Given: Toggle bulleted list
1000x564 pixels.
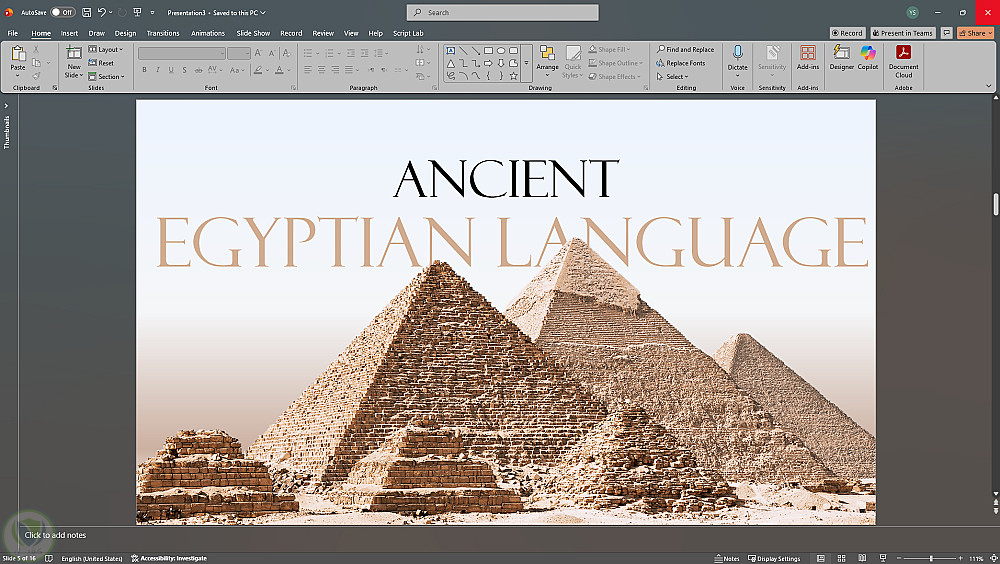Looking at the screenshot, I should (308, 53).
